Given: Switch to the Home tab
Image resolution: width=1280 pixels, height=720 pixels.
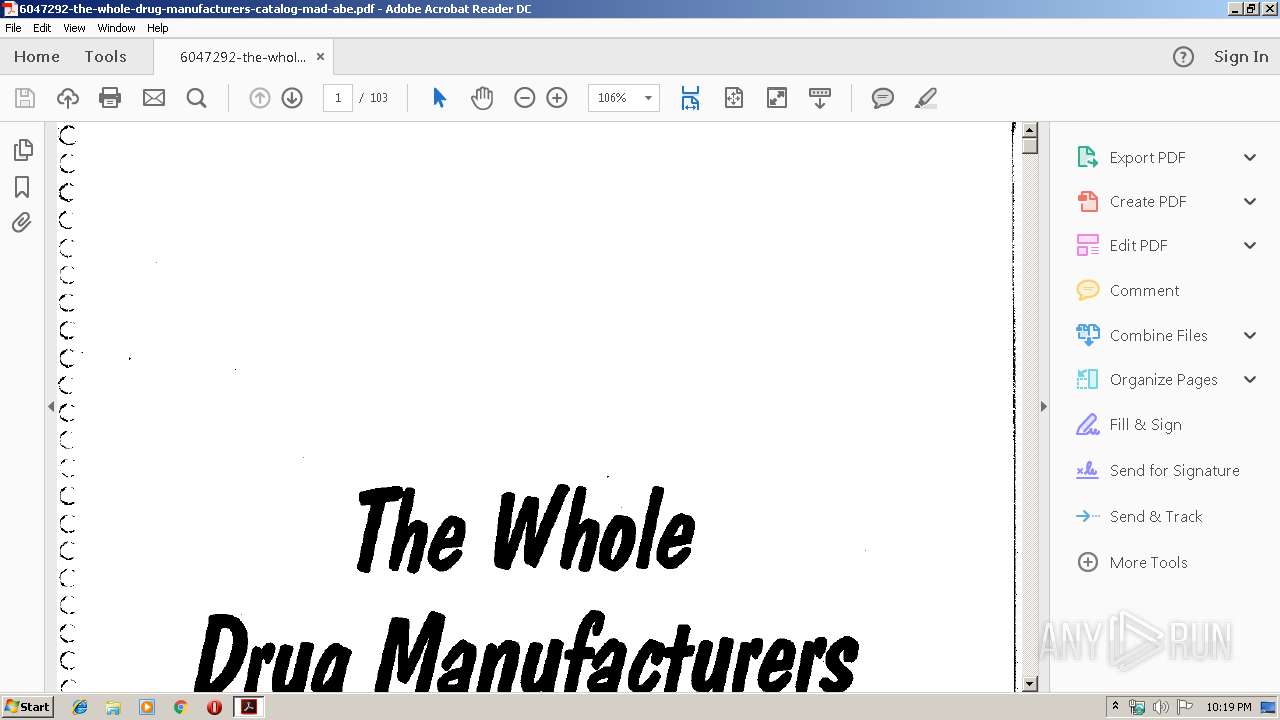Looking at the screenshot, I should 37,57.
